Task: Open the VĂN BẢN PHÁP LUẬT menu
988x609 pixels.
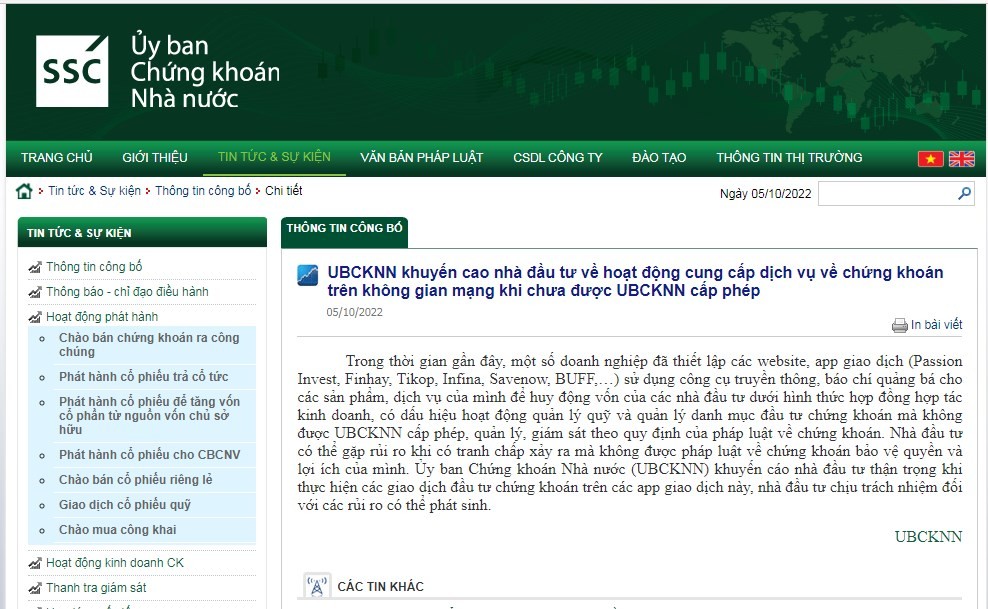Action: point(422,157)
